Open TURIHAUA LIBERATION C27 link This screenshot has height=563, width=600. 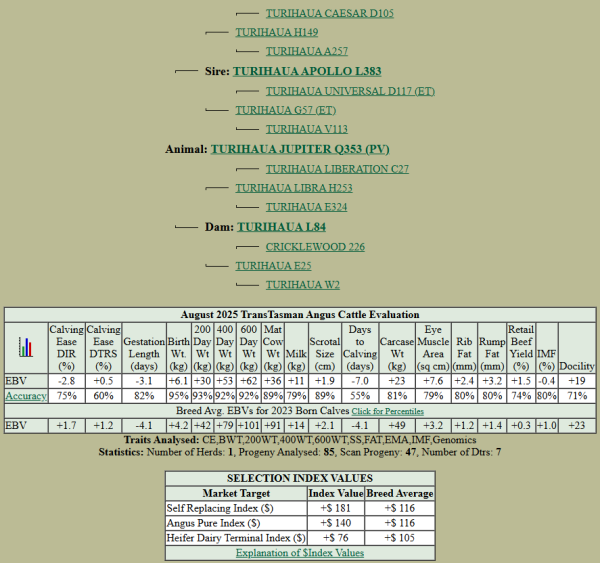pyautogui.click(x=337, y=169)
